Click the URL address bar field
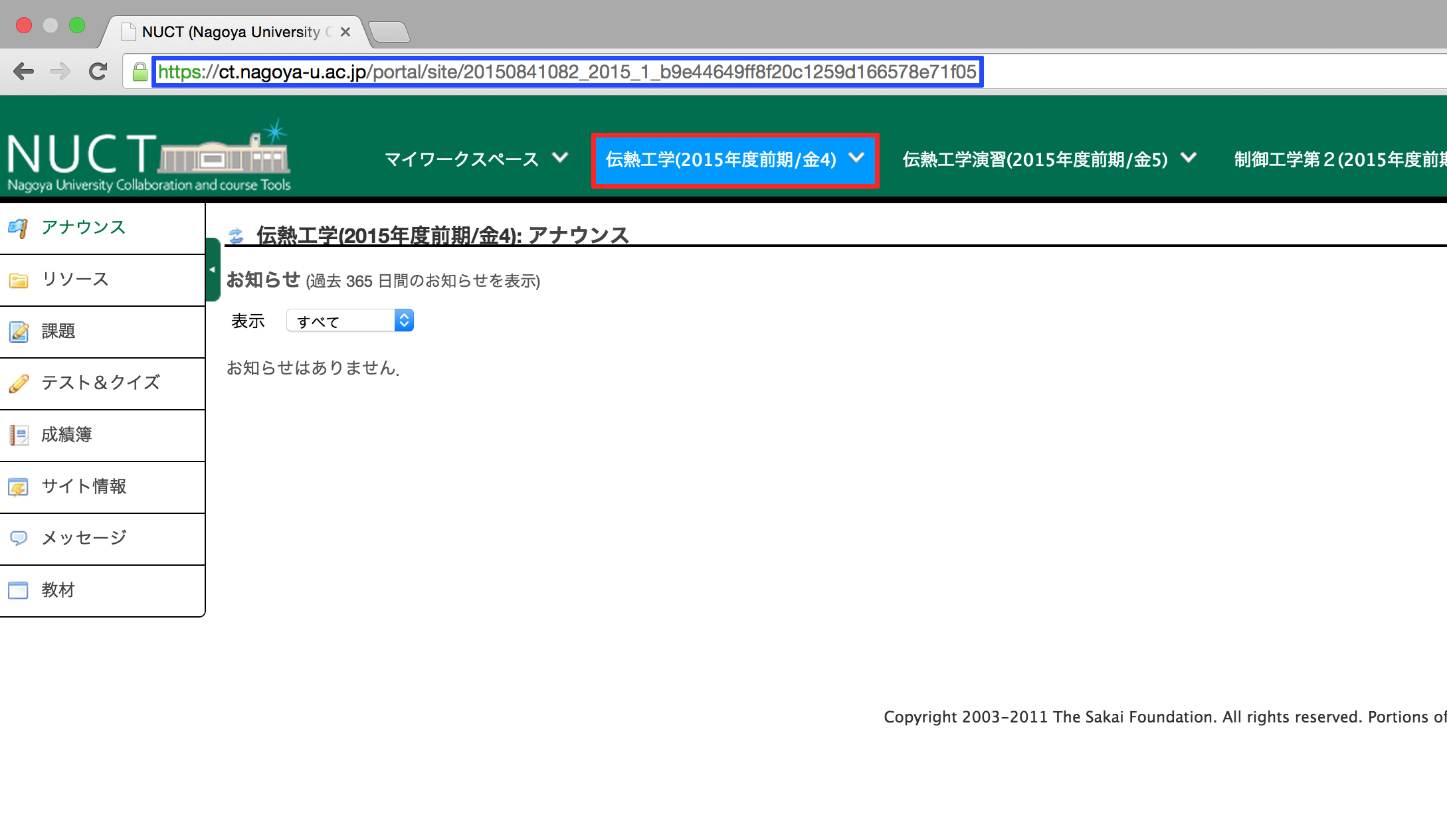Image resolution: width=1447 pixels, height=840 pixels. tap(567, 72)
